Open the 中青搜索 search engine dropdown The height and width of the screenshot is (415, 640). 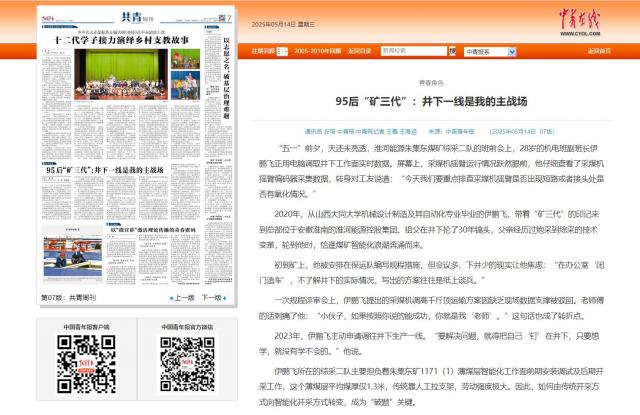click(x=488, y=50)
